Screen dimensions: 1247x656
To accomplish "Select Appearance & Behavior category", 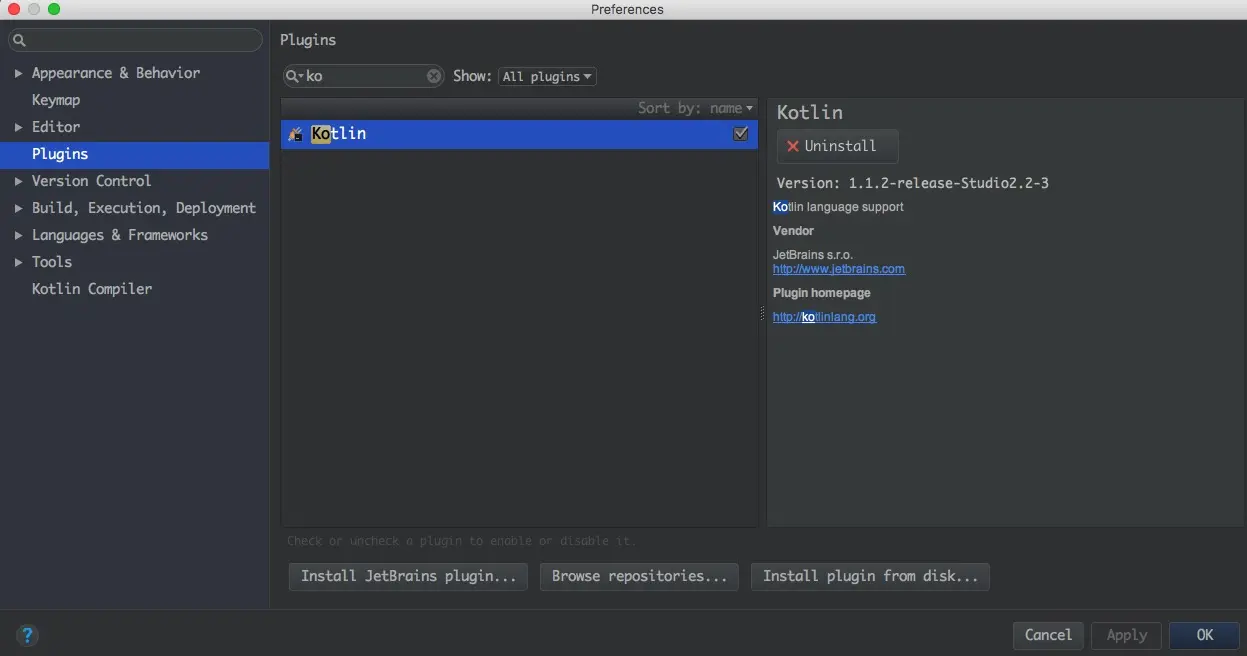I will (116, 73).
